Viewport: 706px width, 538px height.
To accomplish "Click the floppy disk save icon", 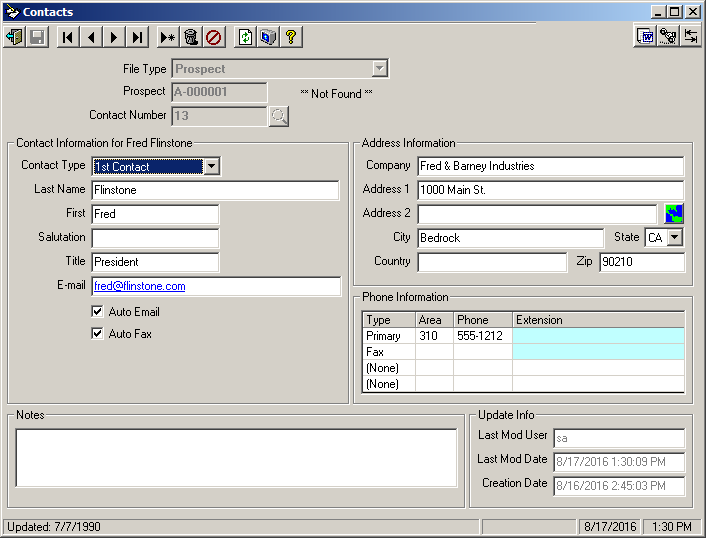I will [37, 37].
